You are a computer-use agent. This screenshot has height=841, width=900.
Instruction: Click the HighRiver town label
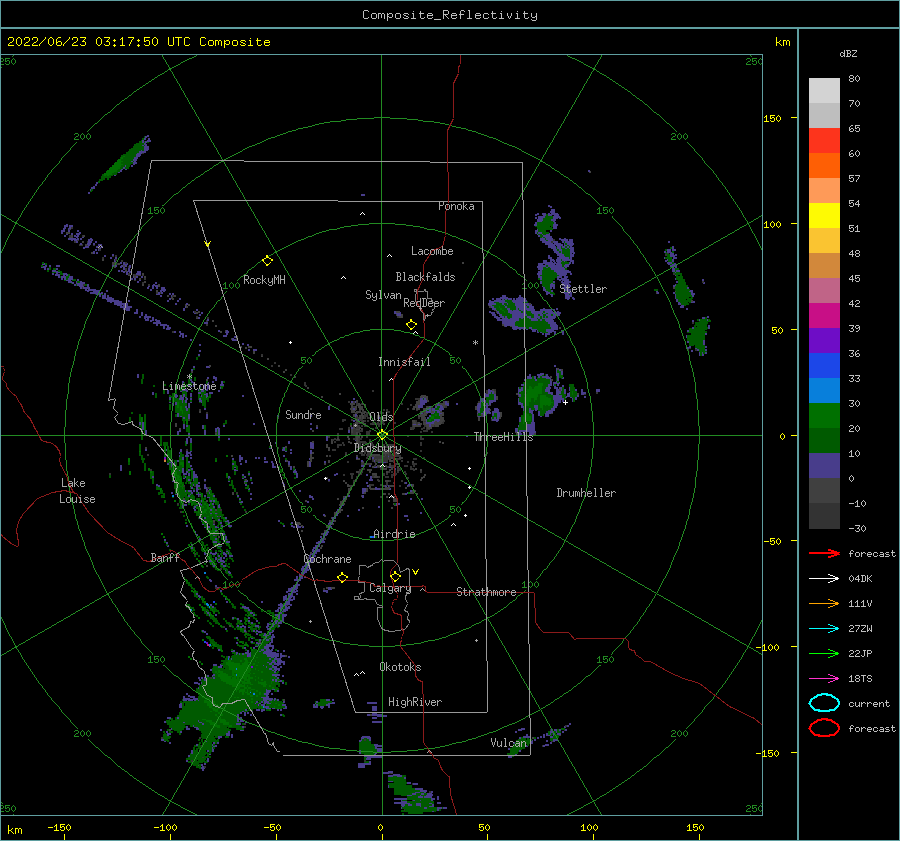(415, 702)
